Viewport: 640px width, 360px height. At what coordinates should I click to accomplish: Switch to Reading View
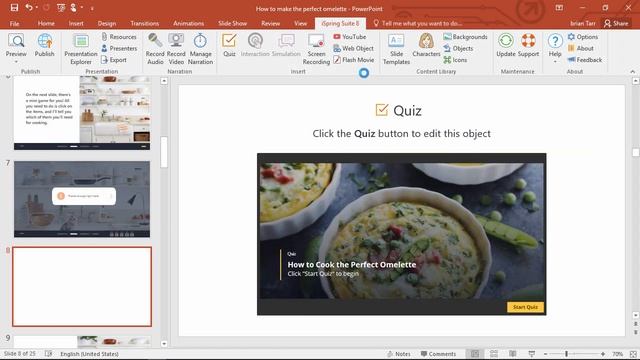pyautogui.click(x=513, y=354)
